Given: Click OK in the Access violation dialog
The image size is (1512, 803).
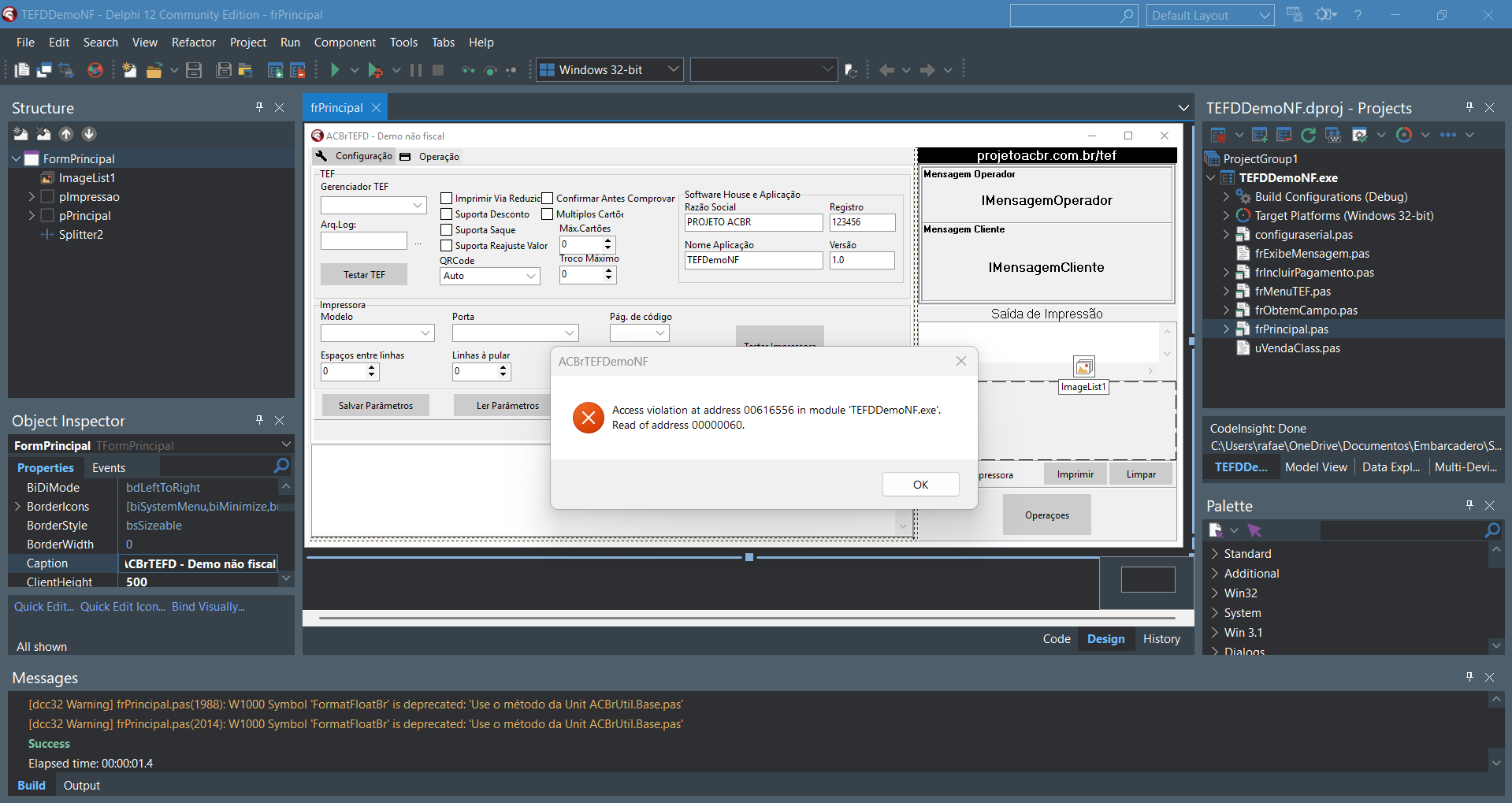Looking at the screenshot, I should pos(920,485).
